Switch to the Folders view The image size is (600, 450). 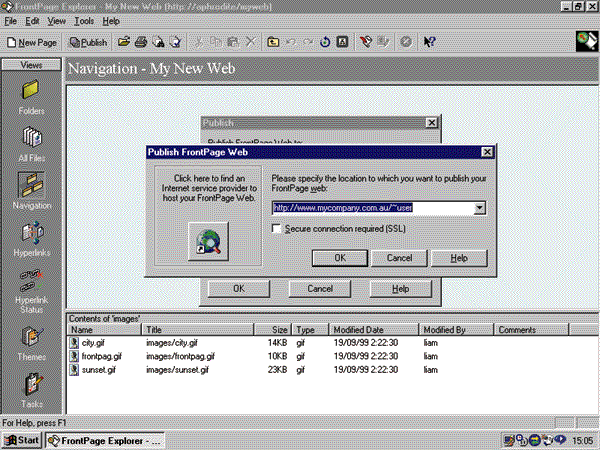click(31, 95)
